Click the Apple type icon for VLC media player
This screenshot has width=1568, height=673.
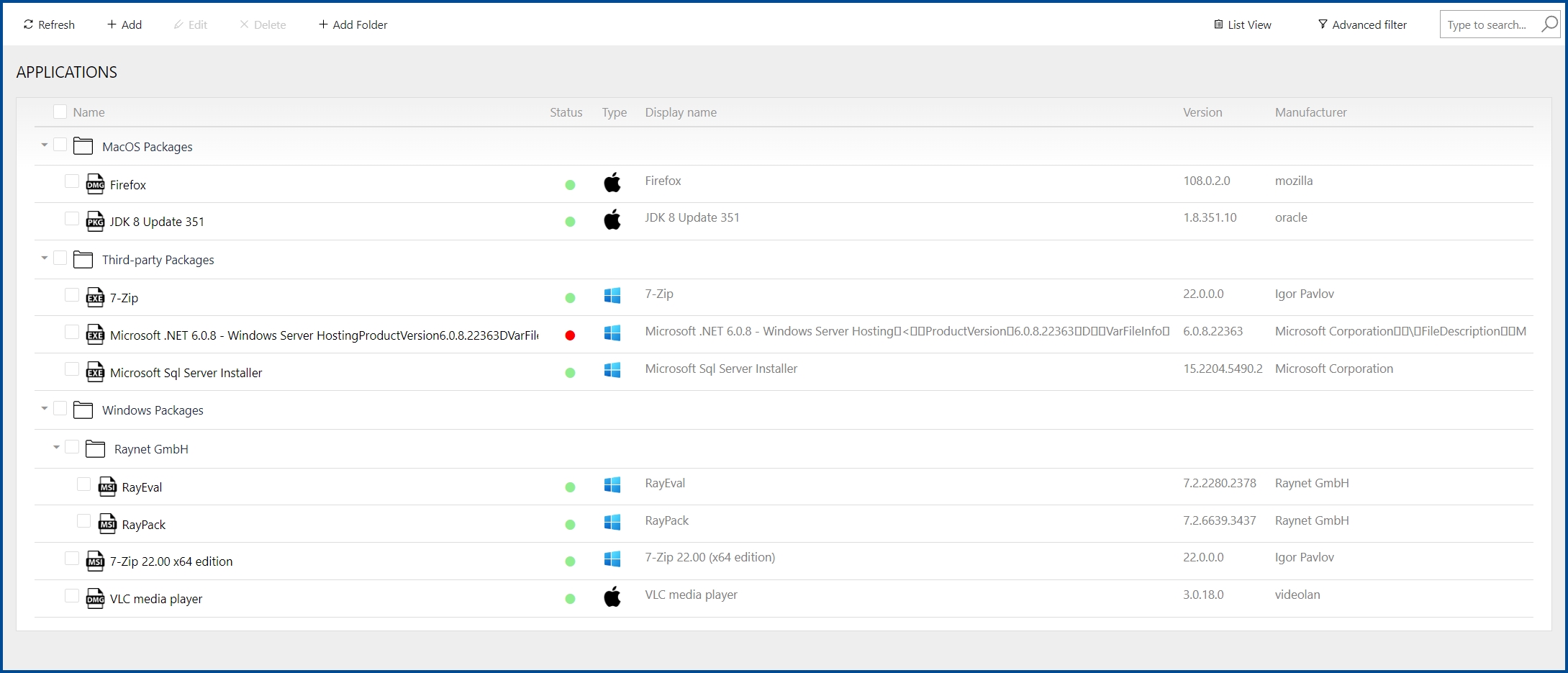tap(612, 596)
